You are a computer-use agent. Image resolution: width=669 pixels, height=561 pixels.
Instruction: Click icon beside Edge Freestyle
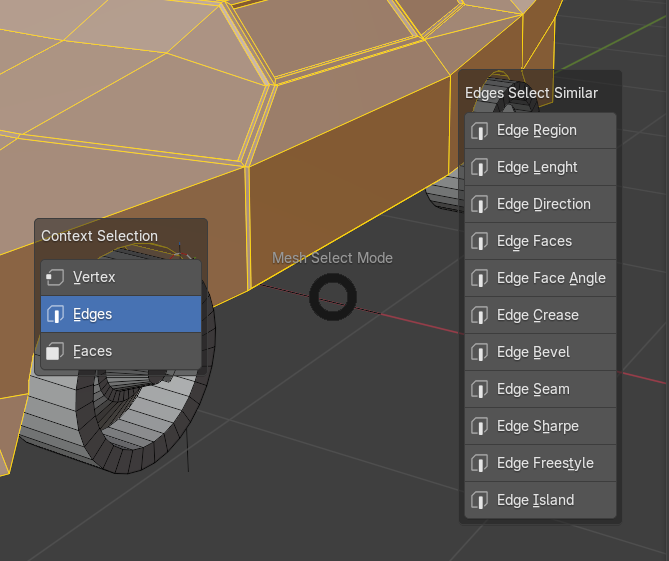[x=479, y=464]
